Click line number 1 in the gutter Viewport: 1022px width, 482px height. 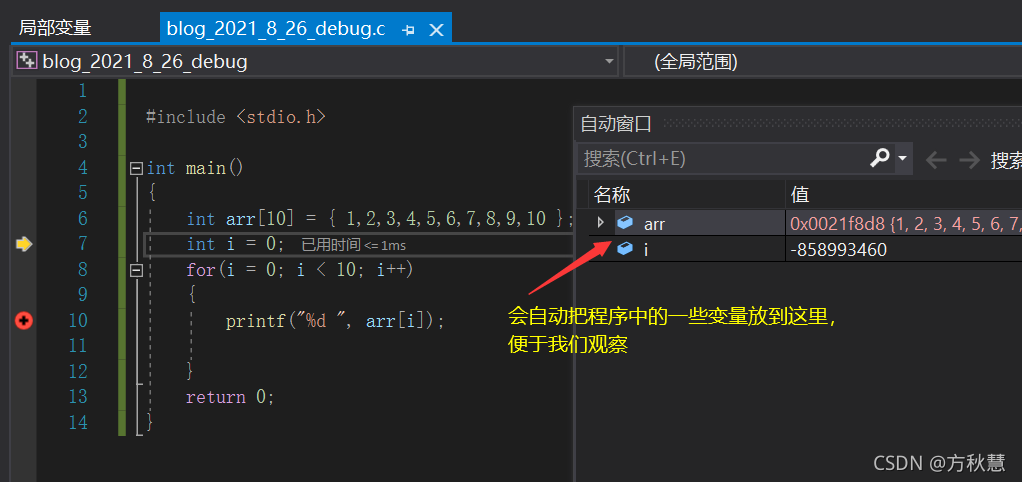coord(82,91)
